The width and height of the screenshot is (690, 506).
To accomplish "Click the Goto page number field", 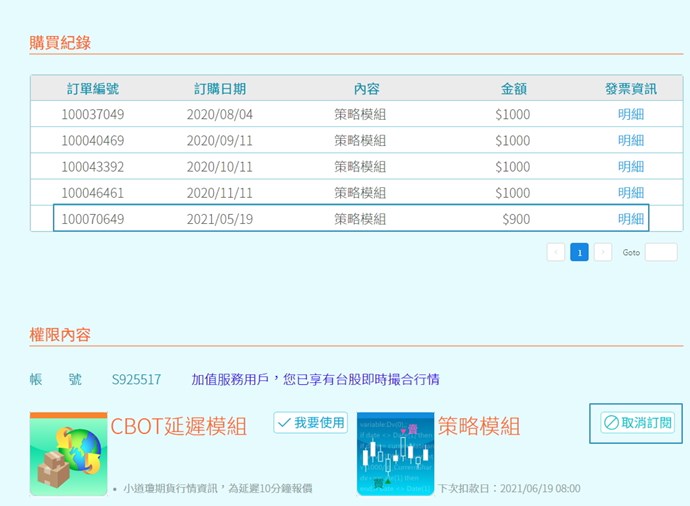I will (x=660, y=252).
